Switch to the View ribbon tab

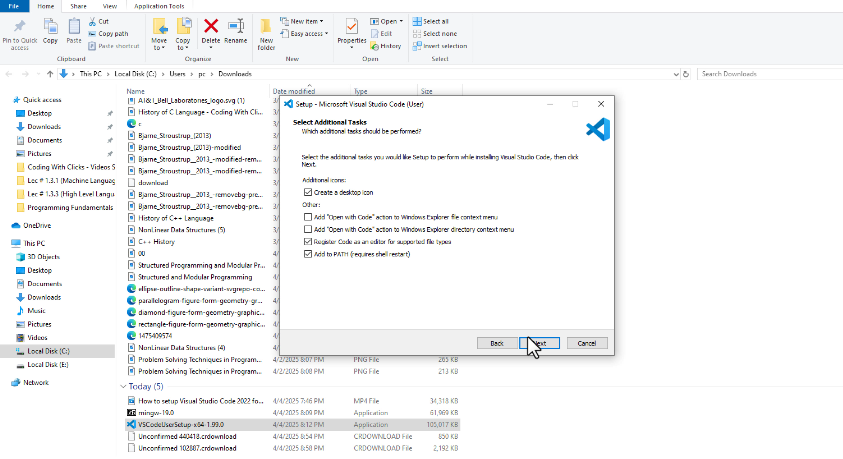(x=110, y=6)
